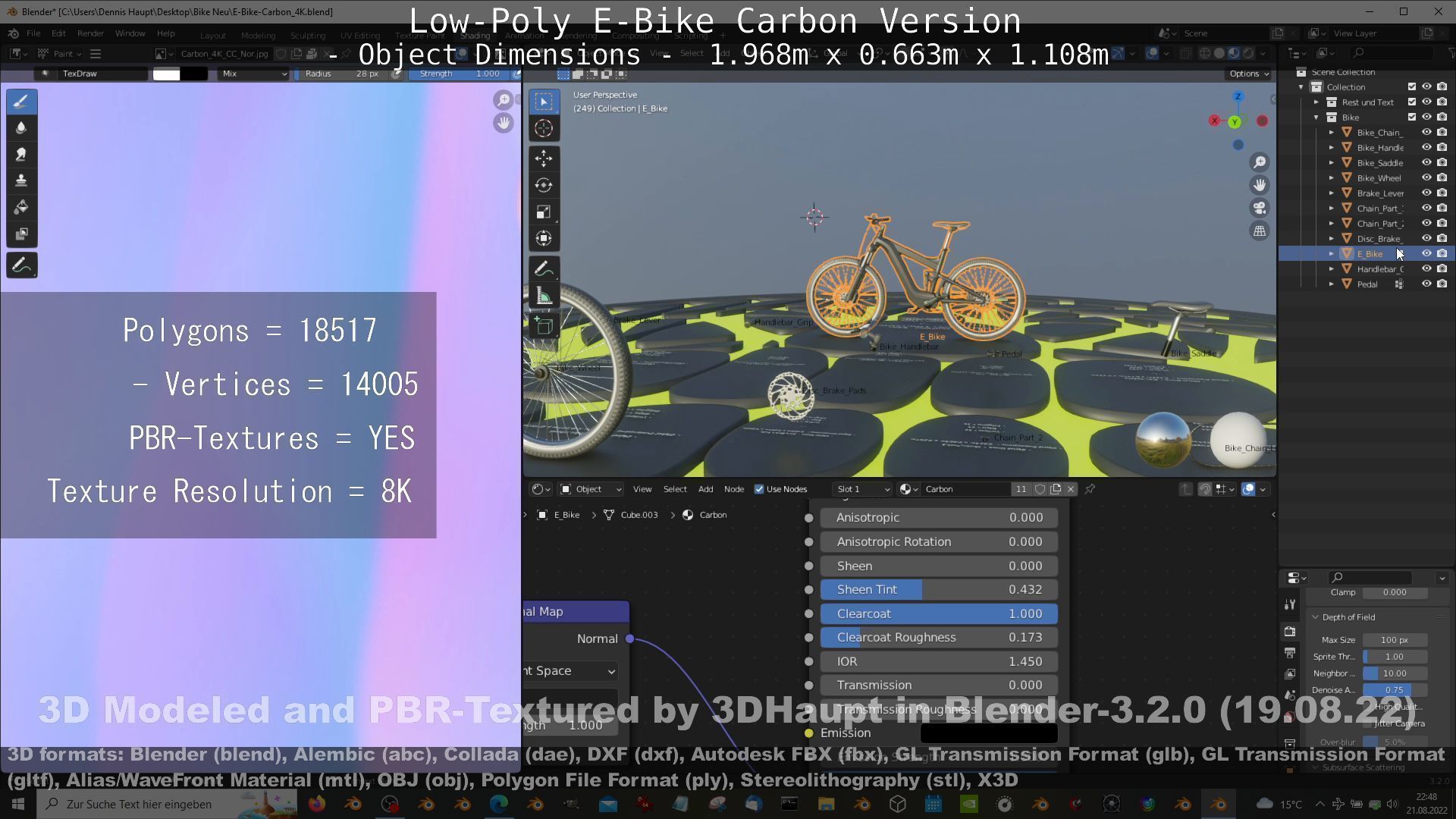
Task: Activate the Add Cube tool
Action: (x=544, y=327)
